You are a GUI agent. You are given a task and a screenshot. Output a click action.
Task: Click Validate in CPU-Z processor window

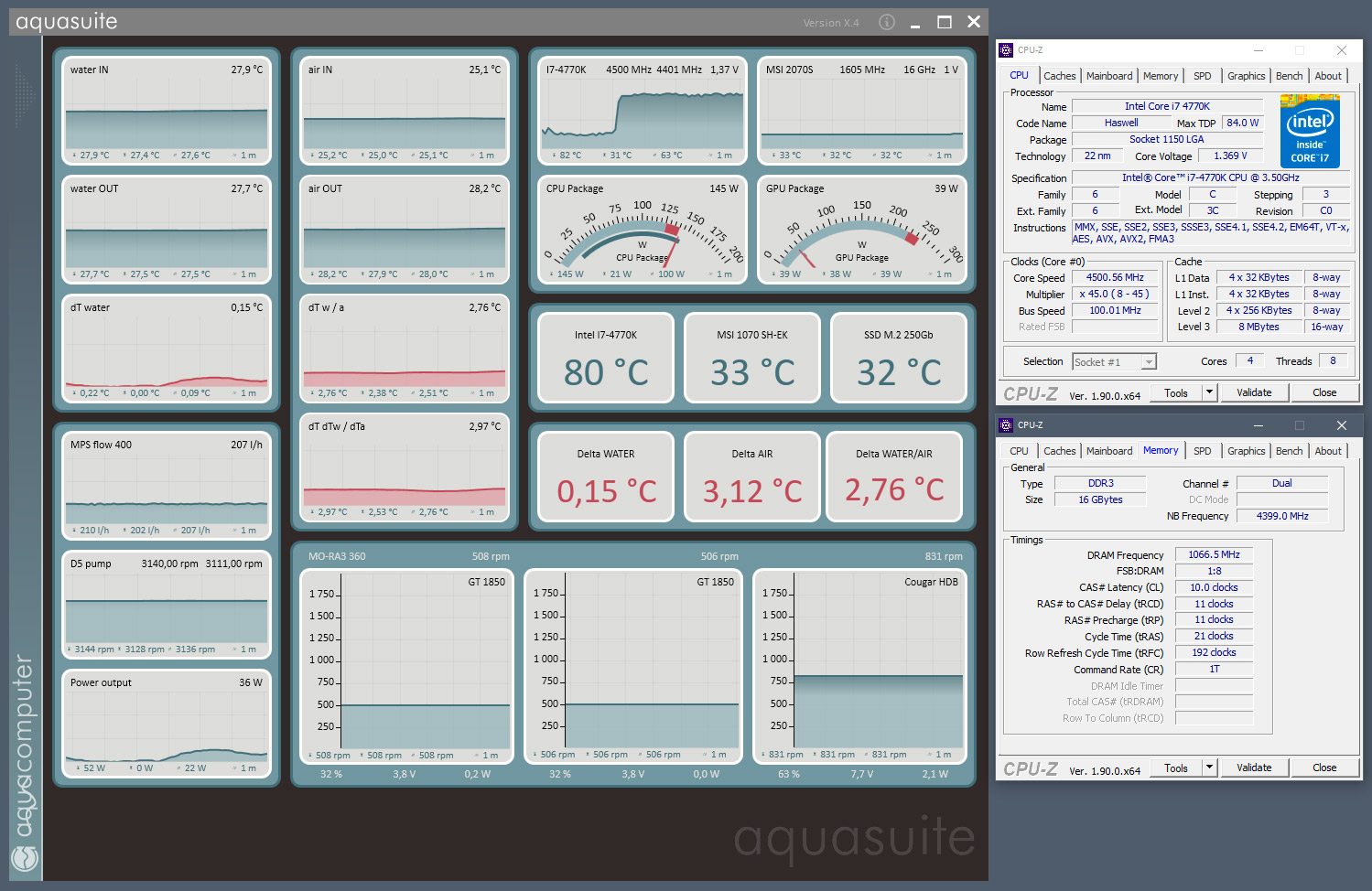pyautogui.click(x=1254, y=392)
